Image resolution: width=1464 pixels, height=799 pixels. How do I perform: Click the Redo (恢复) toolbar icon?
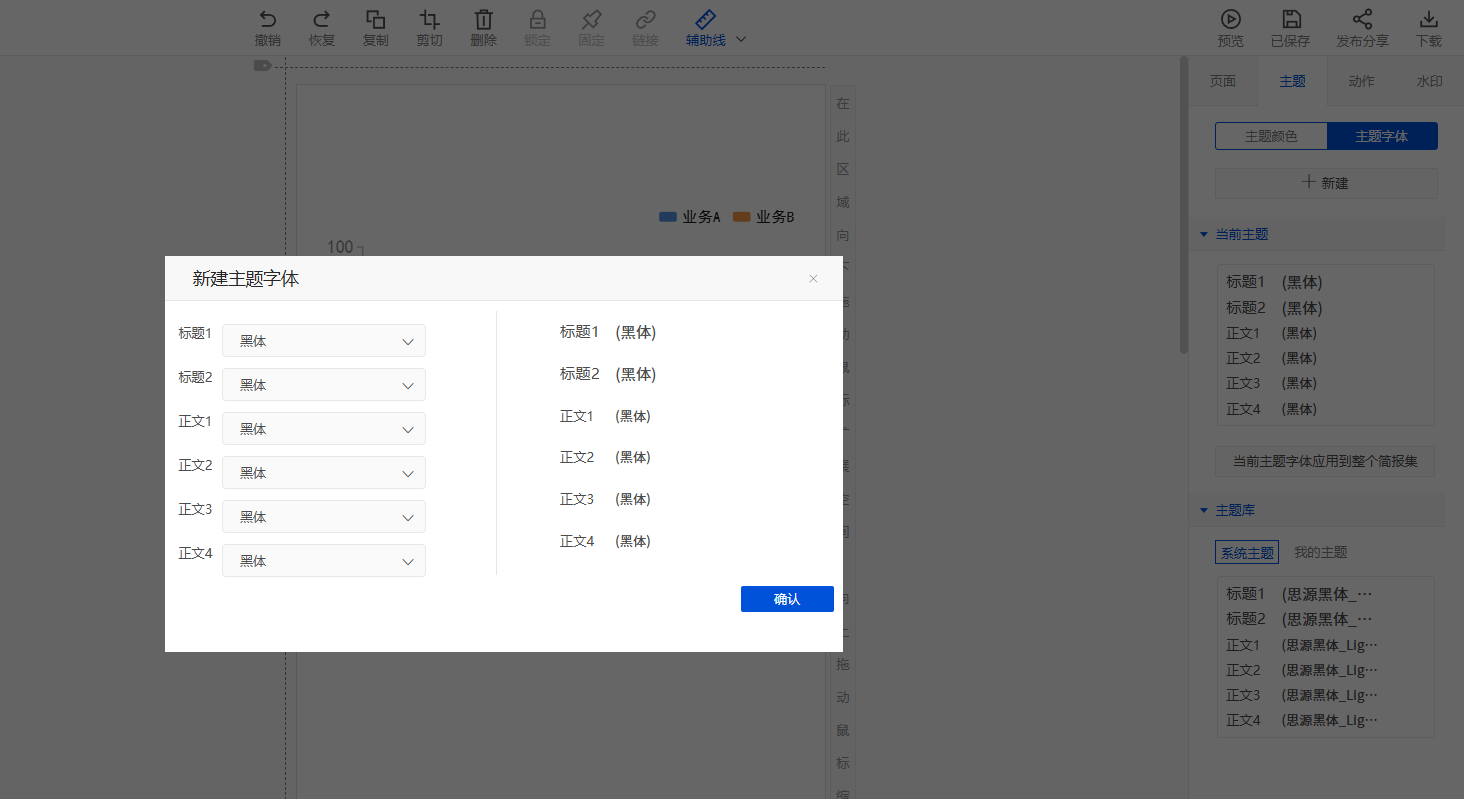[322, 19]
